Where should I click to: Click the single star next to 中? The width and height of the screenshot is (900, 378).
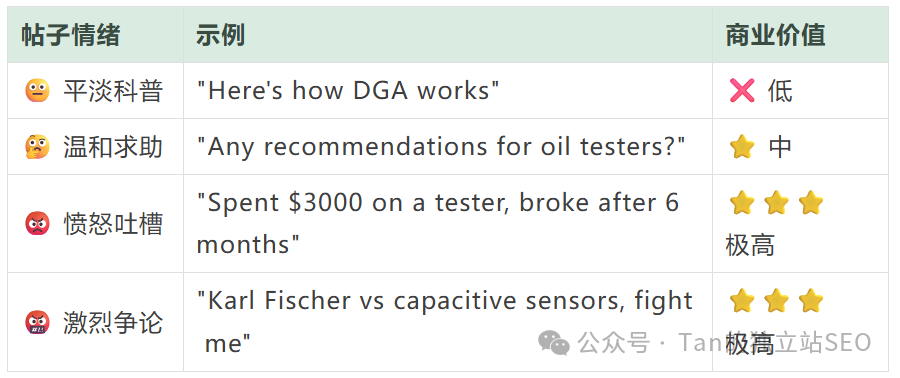tap(742, 147)
